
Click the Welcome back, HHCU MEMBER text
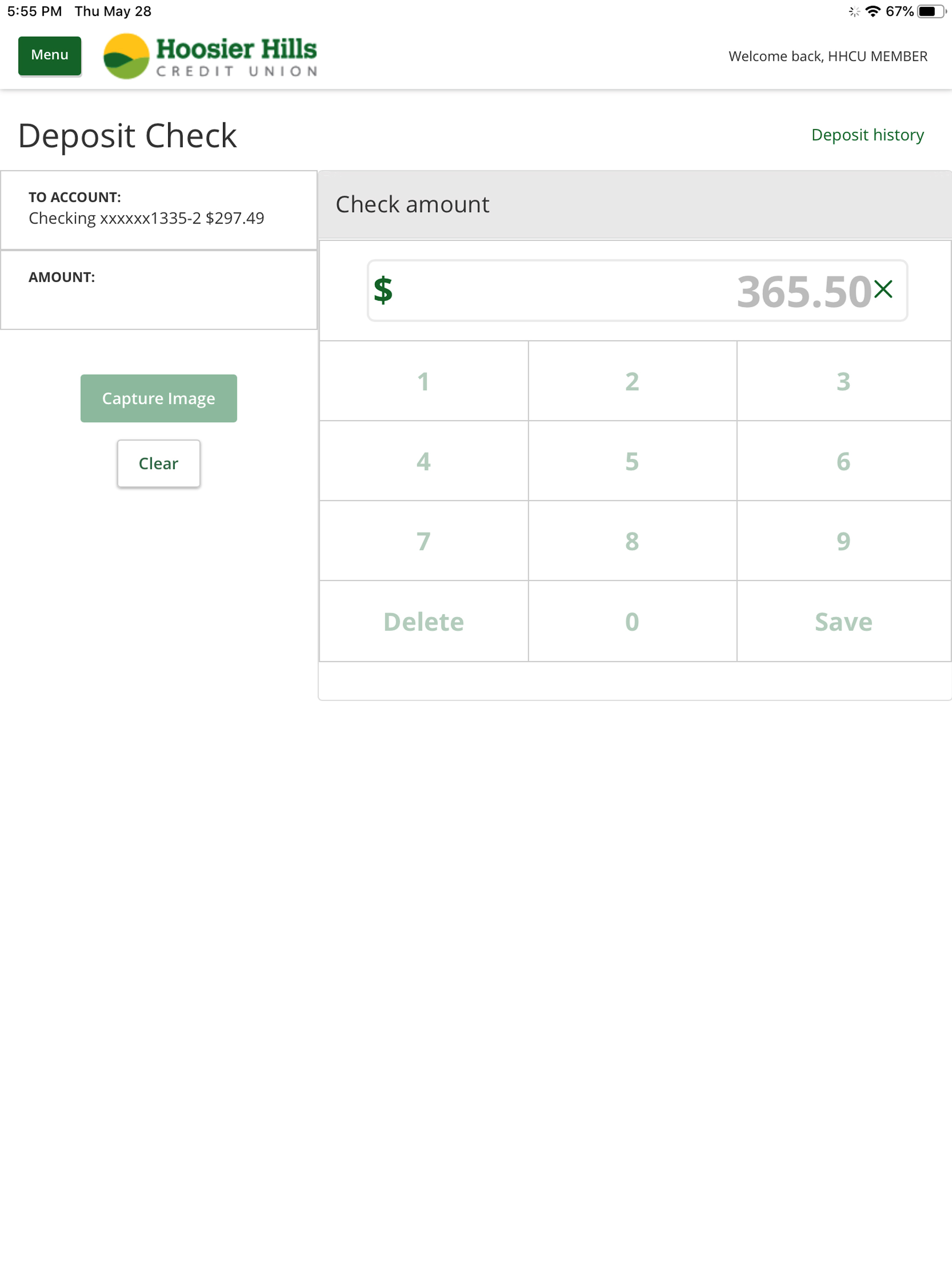(827, 56)
